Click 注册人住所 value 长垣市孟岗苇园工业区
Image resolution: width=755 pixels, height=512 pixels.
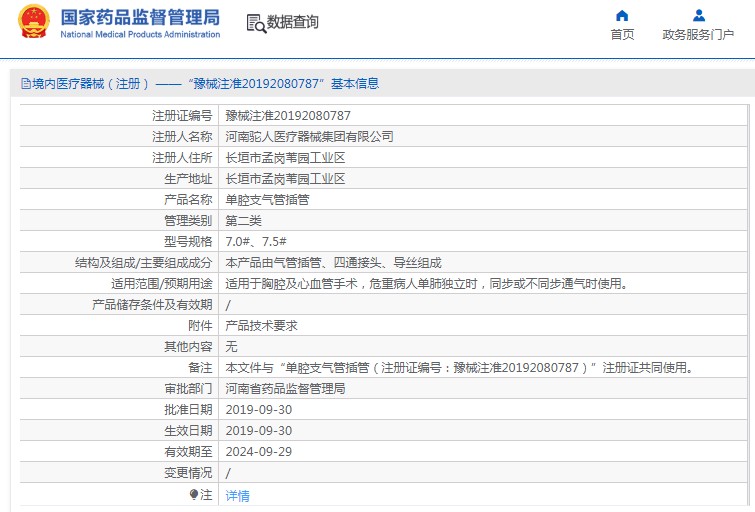click(x=285, y=158)
